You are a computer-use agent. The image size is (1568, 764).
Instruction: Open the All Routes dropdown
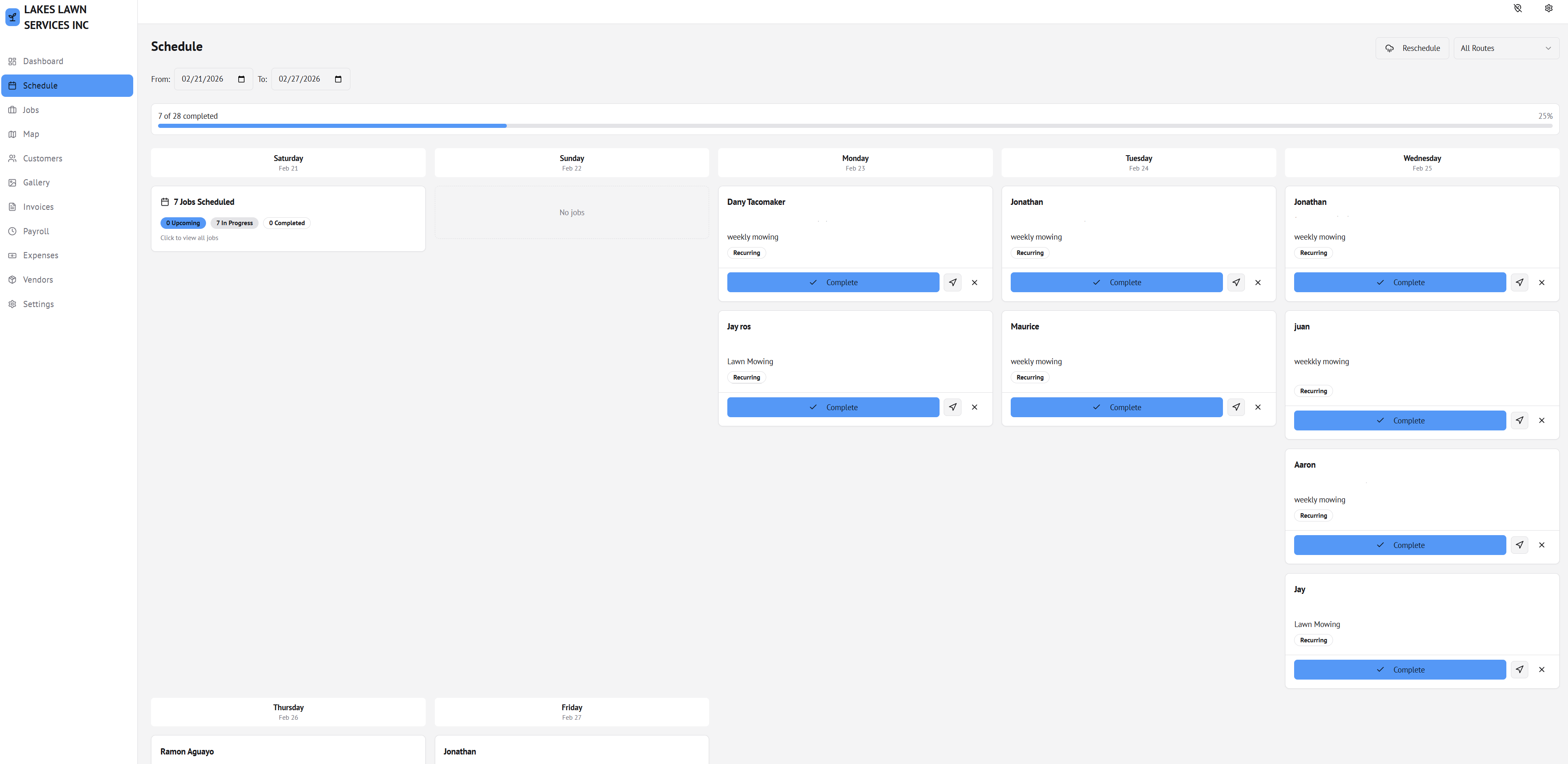coord(1506,48)
